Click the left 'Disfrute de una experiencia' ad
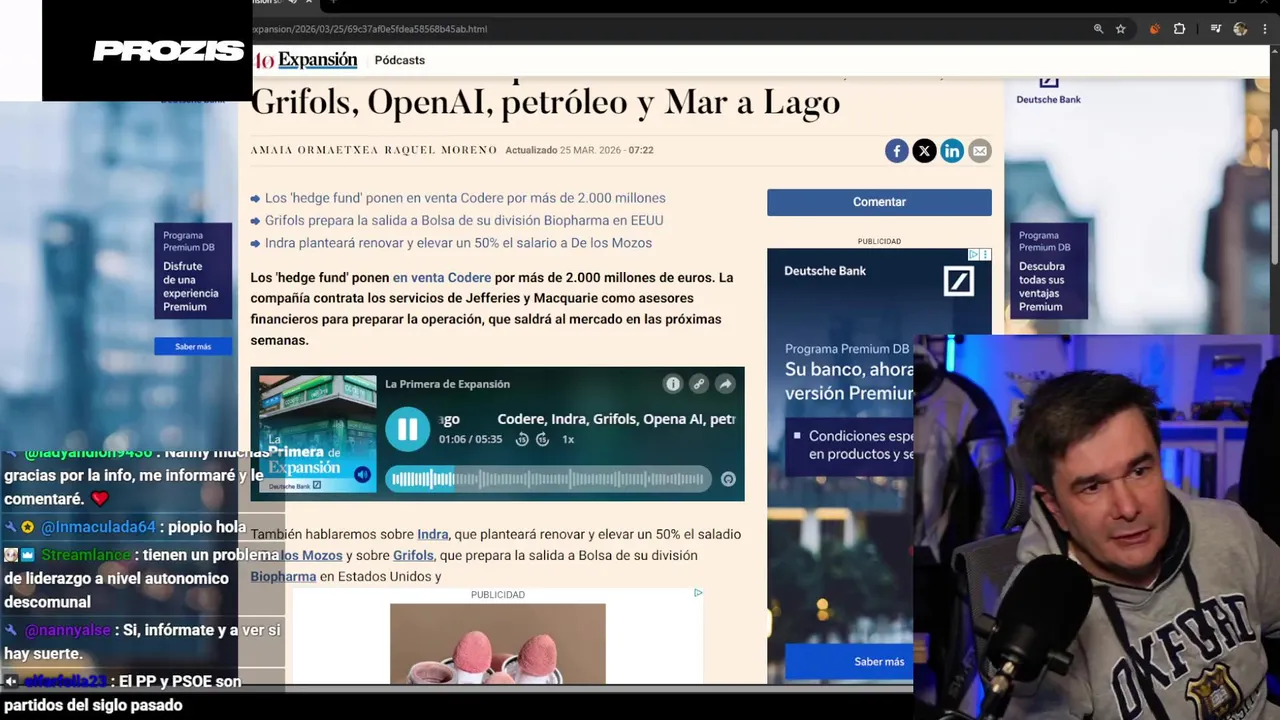This screenshot has height=720, width=1280. click(193, 272)
